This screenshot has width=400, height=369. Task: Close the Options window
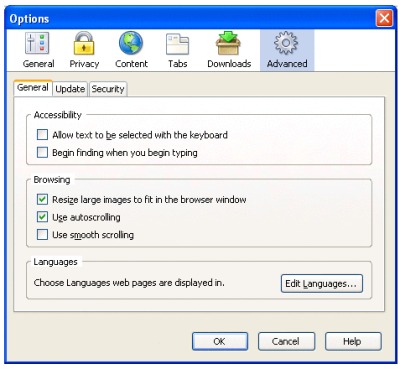click(384, 18)
